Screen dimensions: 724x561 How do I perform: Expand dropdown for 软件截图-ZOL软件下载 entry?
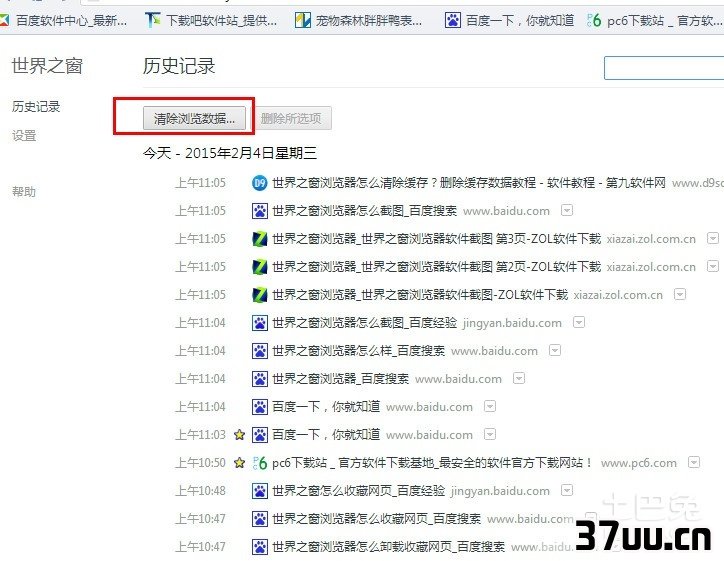680,294
